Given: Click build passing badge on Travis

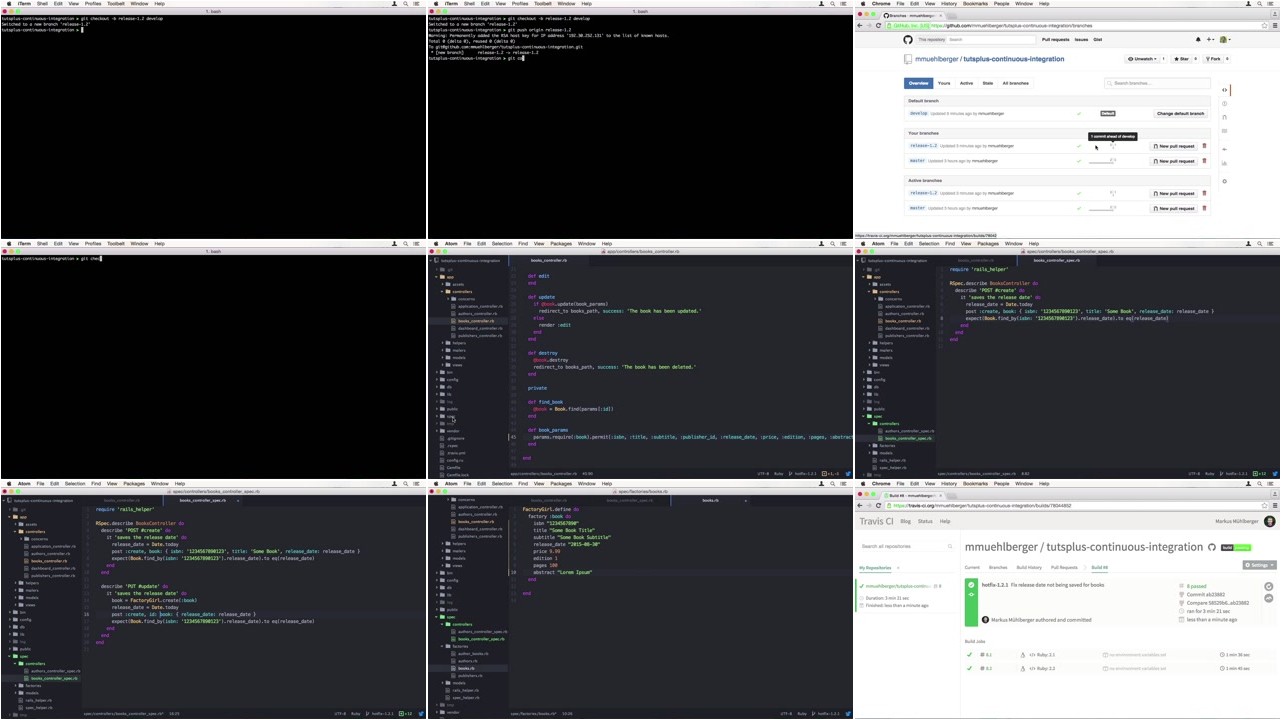Looking at the screenshot, I should point(1236,547).
